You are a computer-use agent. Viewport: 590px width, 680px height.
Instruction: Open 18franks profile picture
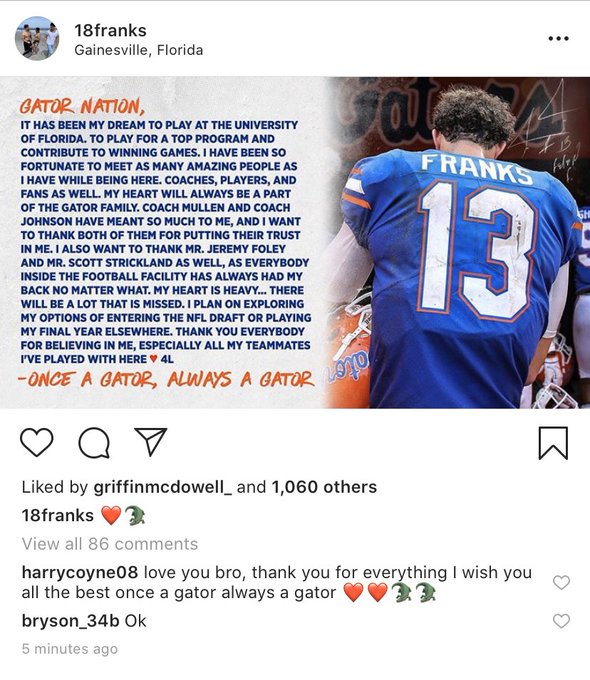coord(37,39)
